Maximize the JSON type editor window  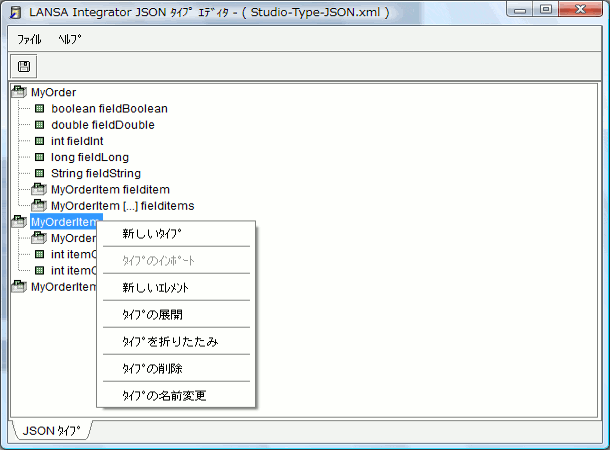click(x=546, y=9)
